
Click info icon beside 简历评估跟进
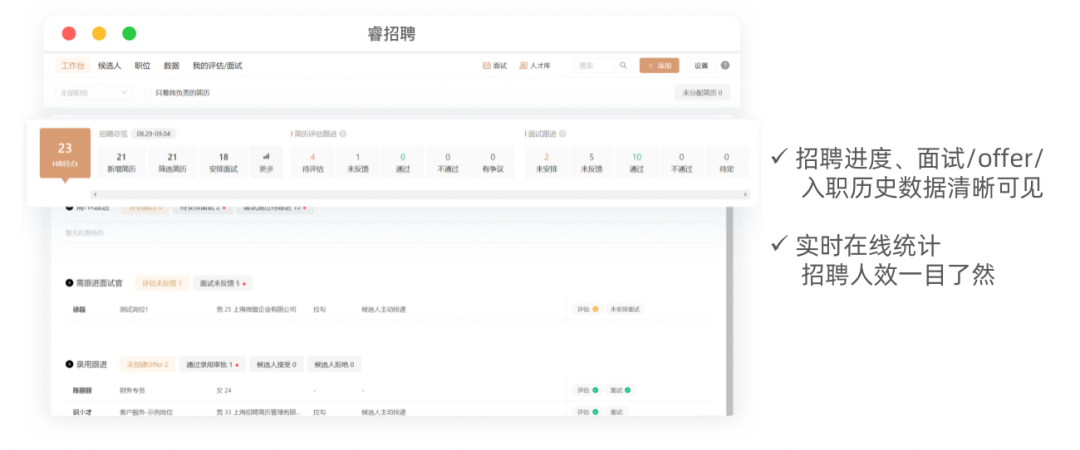343,133
